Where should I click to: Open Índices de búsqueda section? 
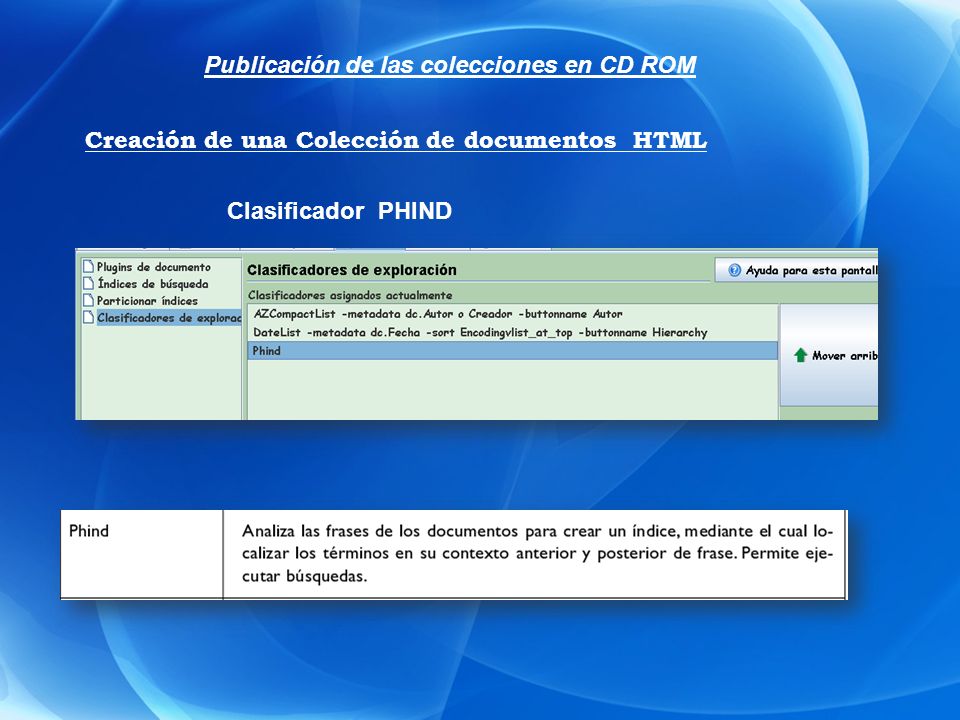pos(153,284)
